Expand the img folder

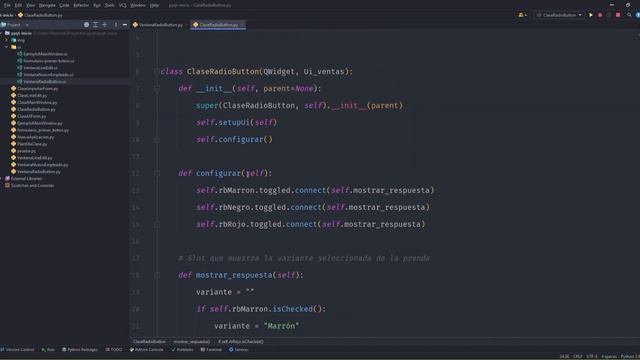tap(7, 40)
